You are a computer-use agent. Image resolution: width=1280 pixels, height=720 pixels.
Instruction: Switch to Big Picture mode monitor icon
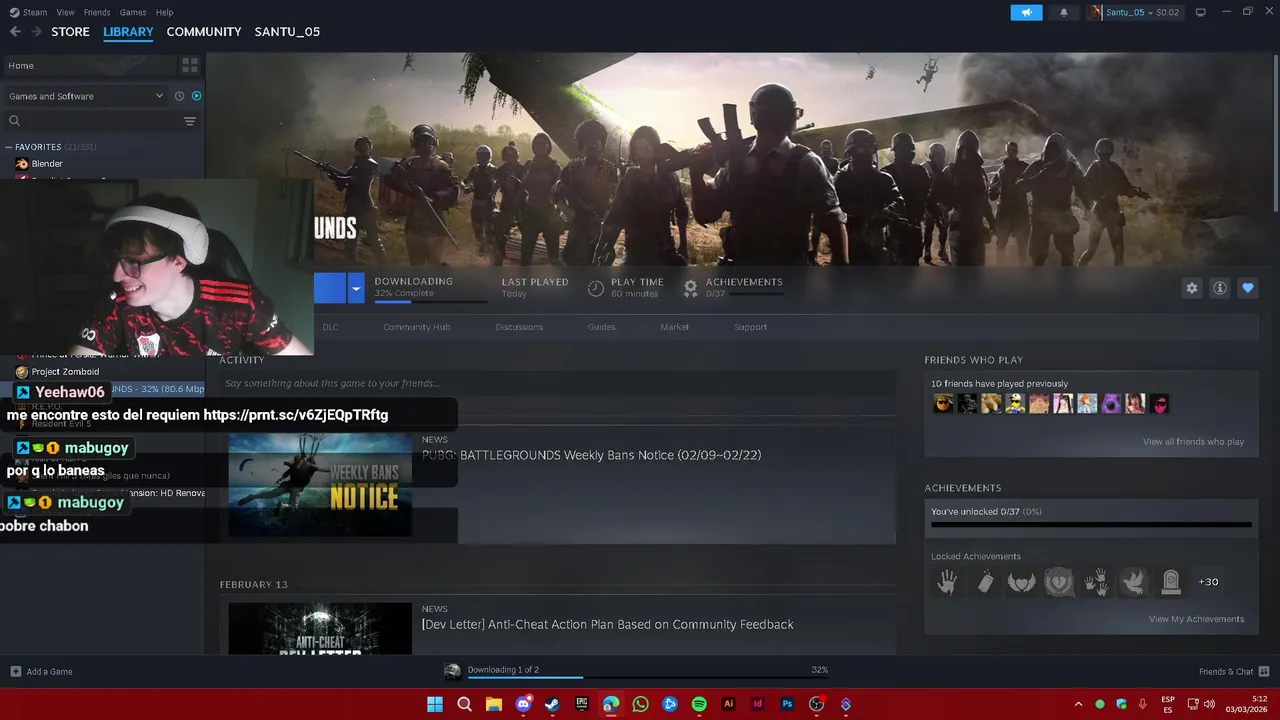1200,12
